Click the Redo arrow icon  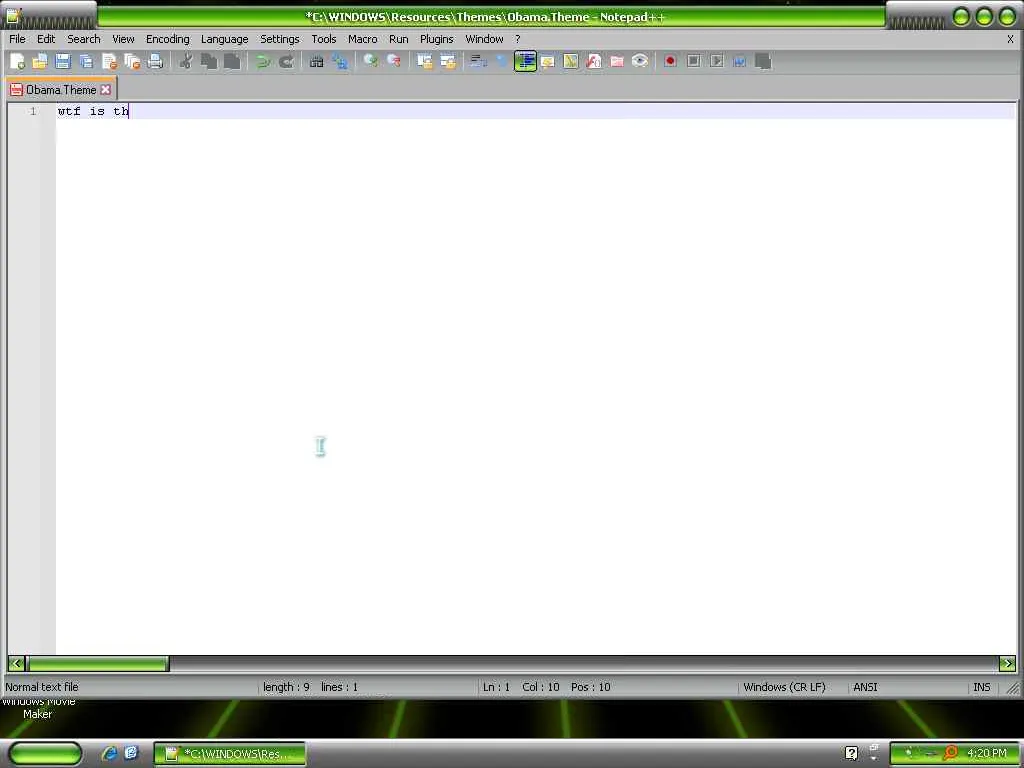[286, 61]
